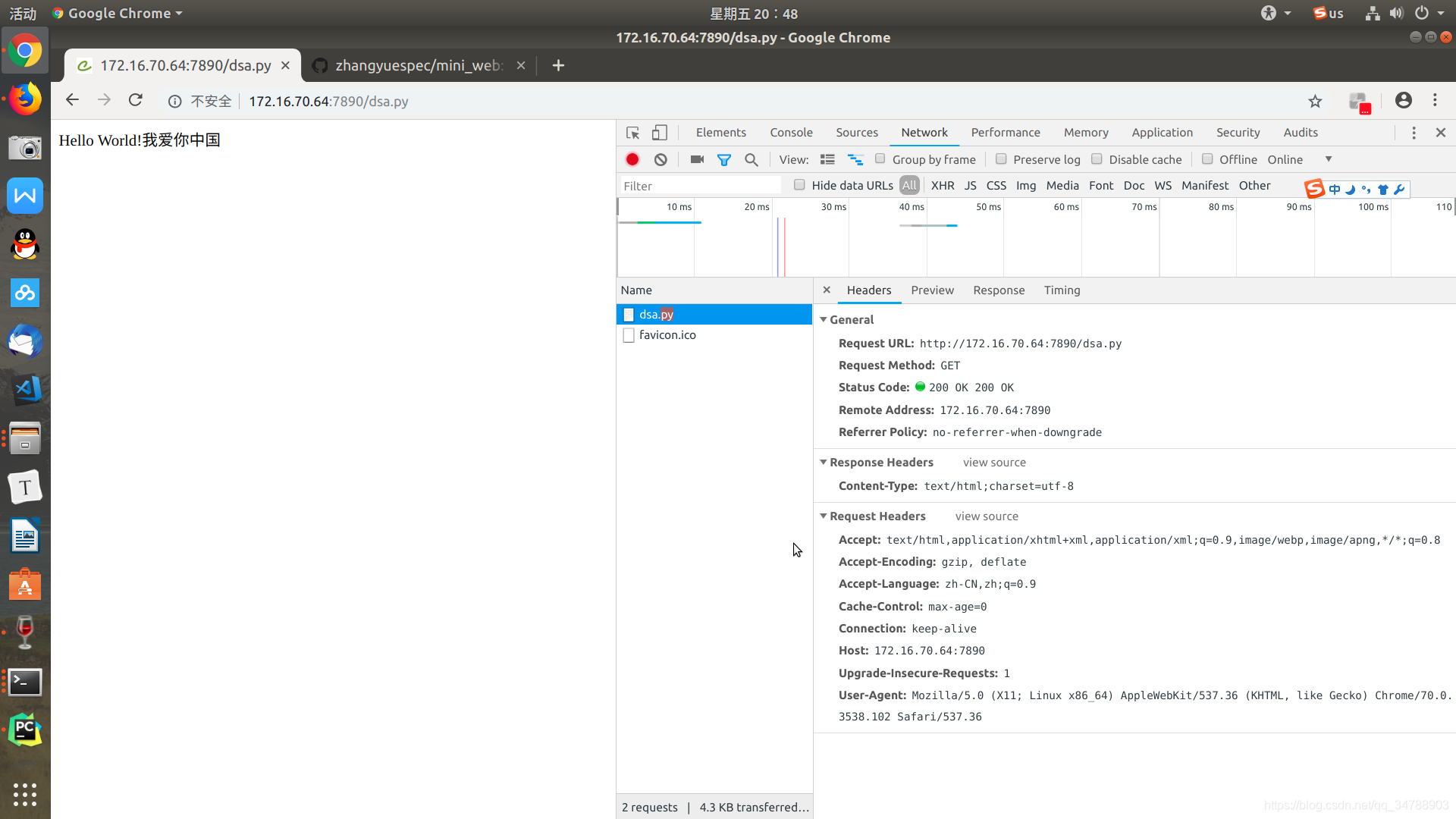
Task: Select favicon.ico request row
Action: (x=714, y=334)
